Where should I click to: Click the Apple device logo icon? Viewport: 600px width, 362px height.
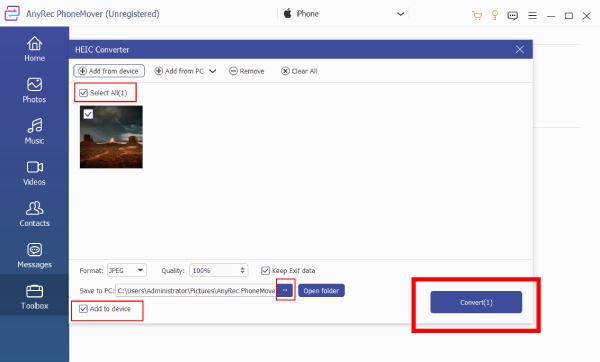pos(287,13)
